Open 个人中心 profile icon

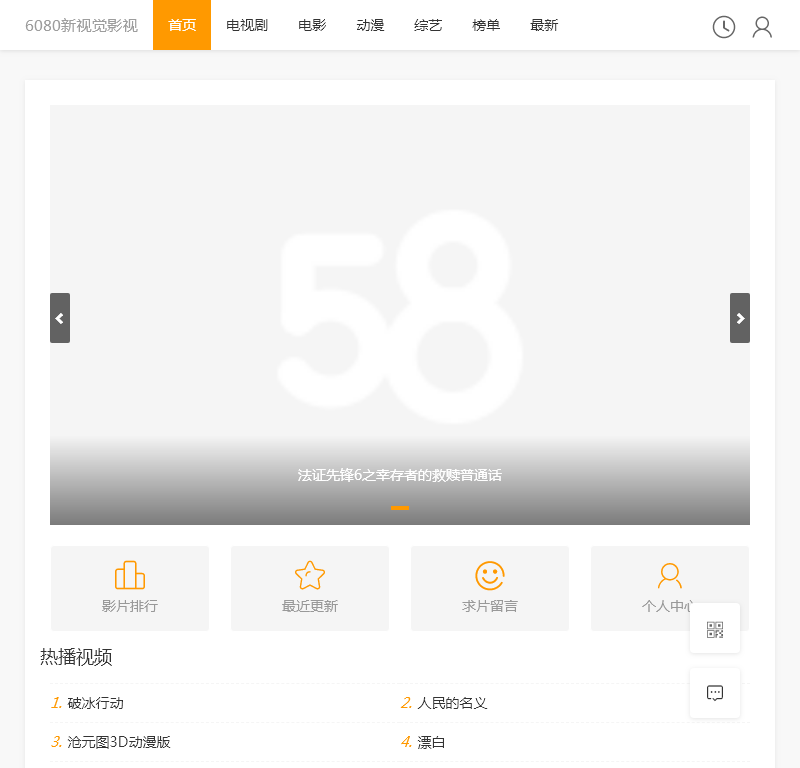click(669, 576)
